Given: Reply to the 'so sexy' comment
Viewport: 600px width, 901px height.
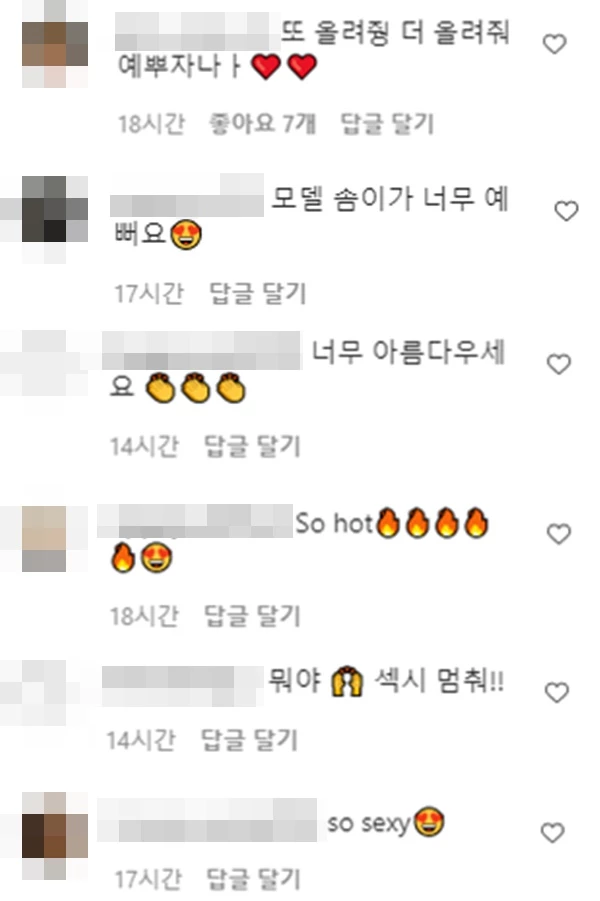Looking at the screenshot, I should pyautogui.click(x=253, y=879).
